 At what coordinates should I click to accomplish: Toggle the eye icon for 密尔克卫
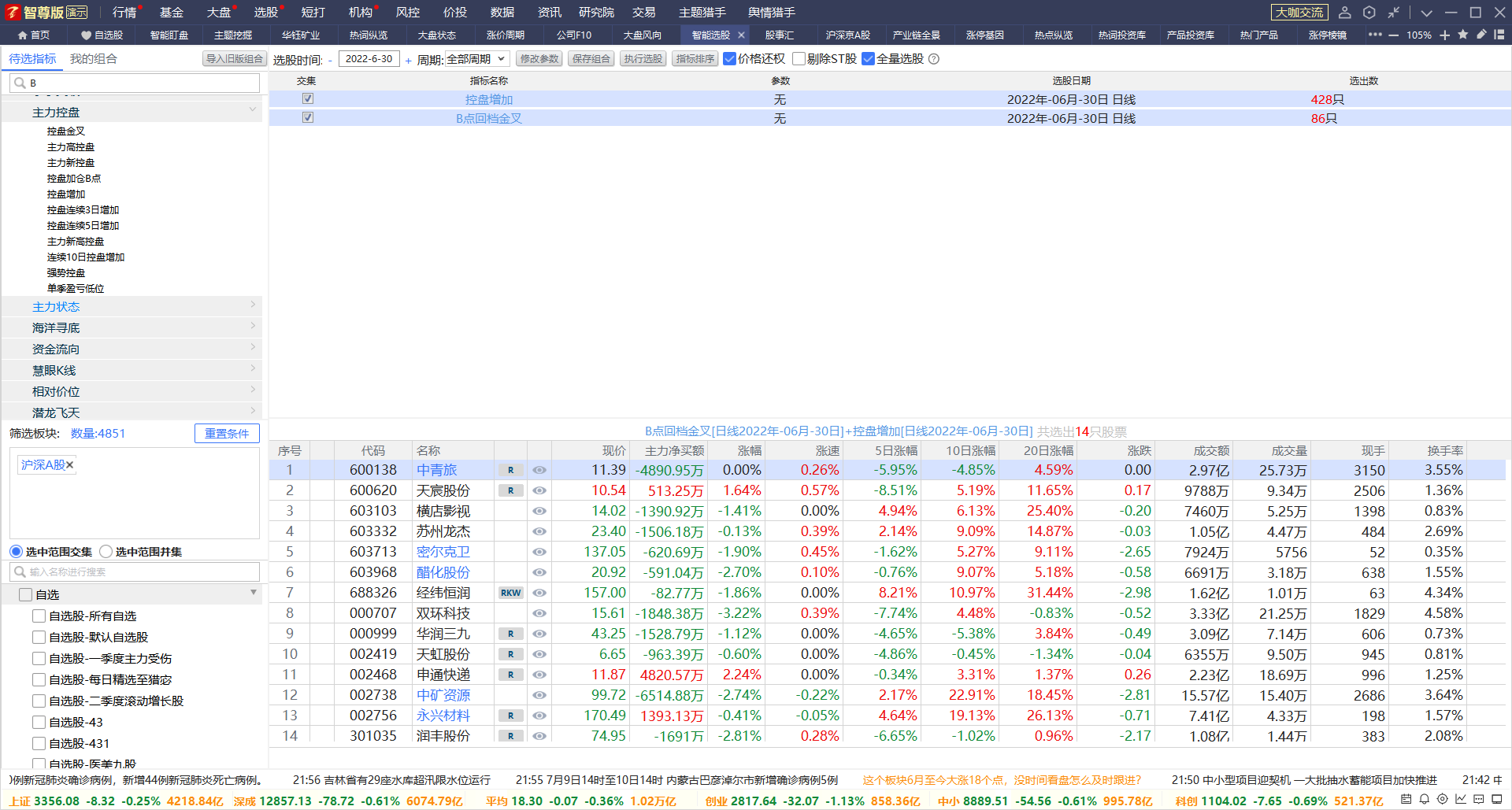[539, 552]
